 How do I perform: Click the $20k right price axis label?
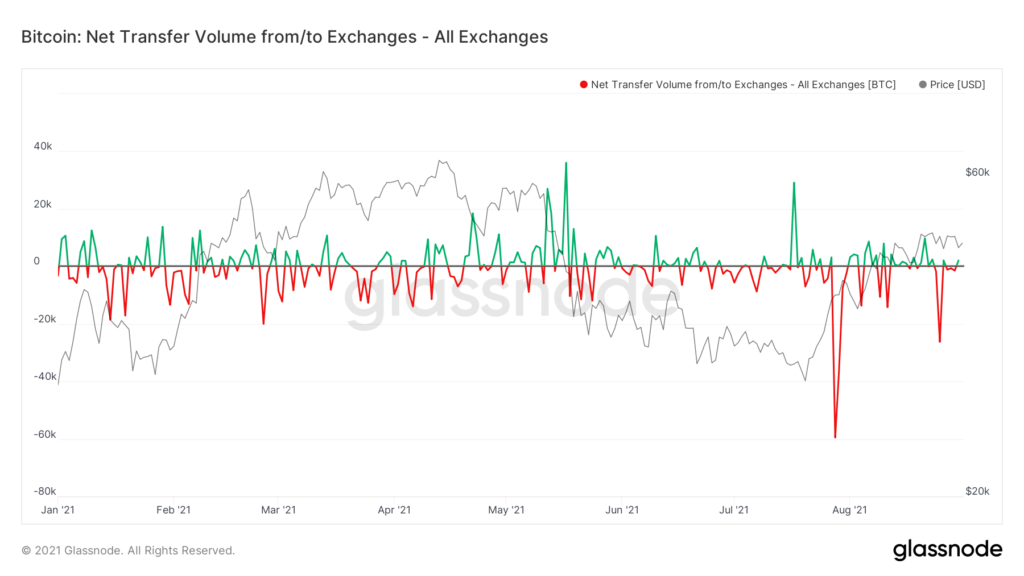coord(977,491)
